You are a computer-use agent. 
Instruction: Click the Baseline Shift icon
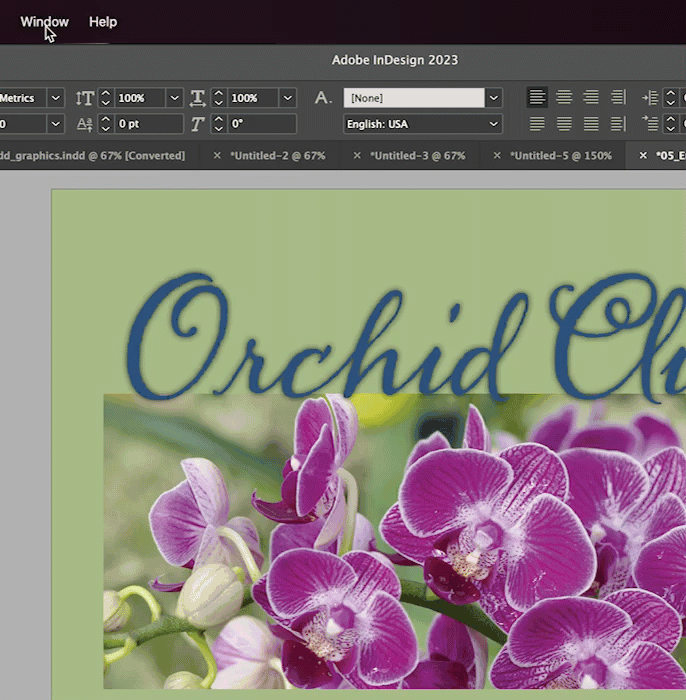point(85,124)
